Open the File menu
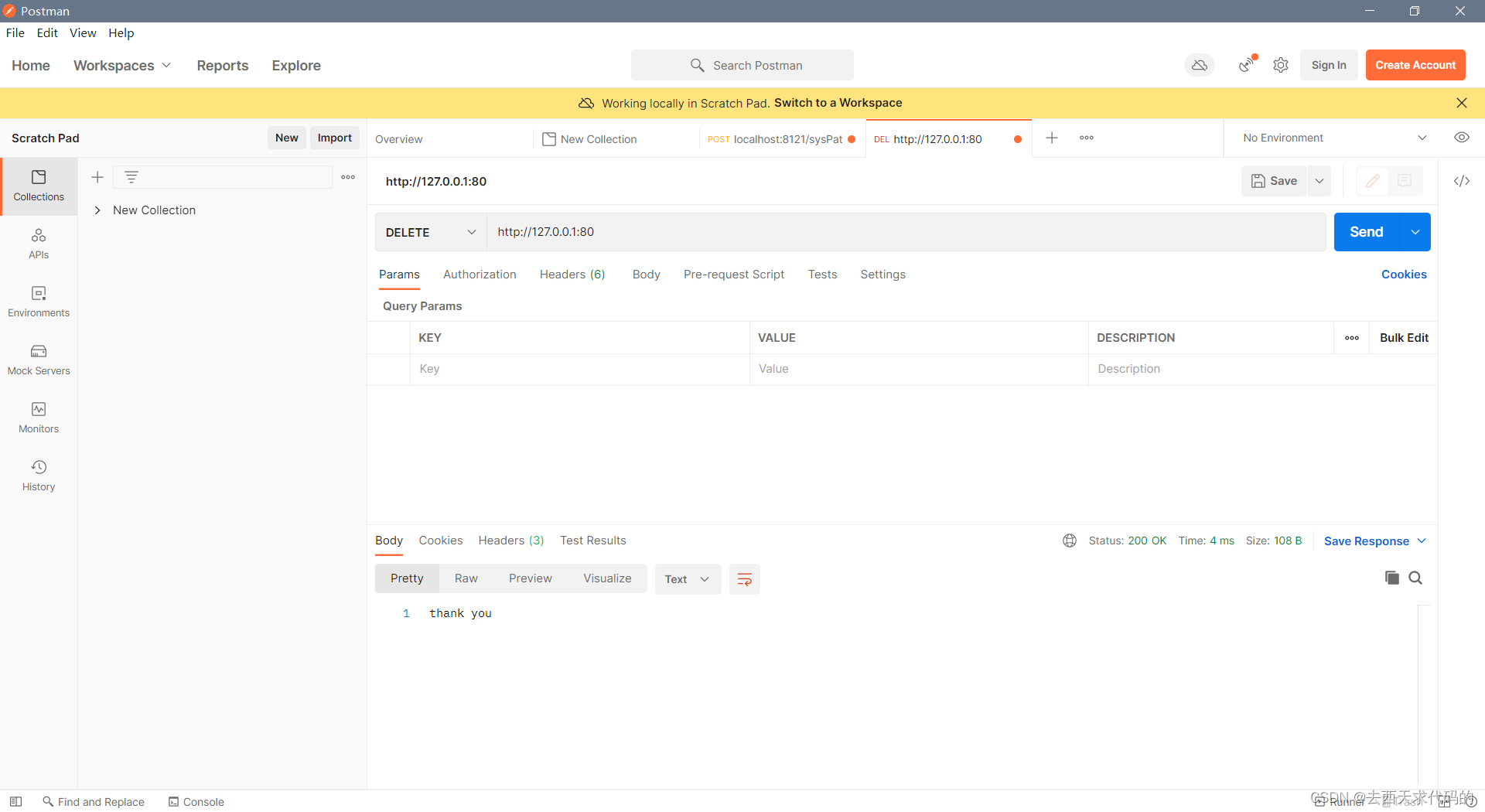This screenshot has width=1485, height=812. (x=15, y=32)
